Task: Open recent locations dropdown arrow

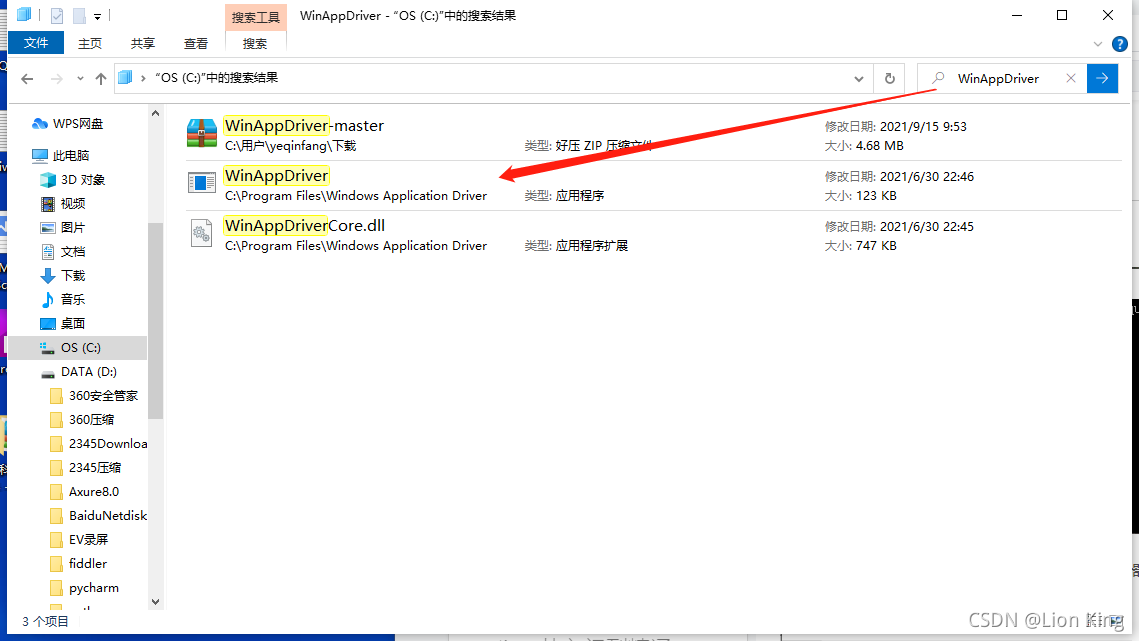Action: (x=80, y=78)
